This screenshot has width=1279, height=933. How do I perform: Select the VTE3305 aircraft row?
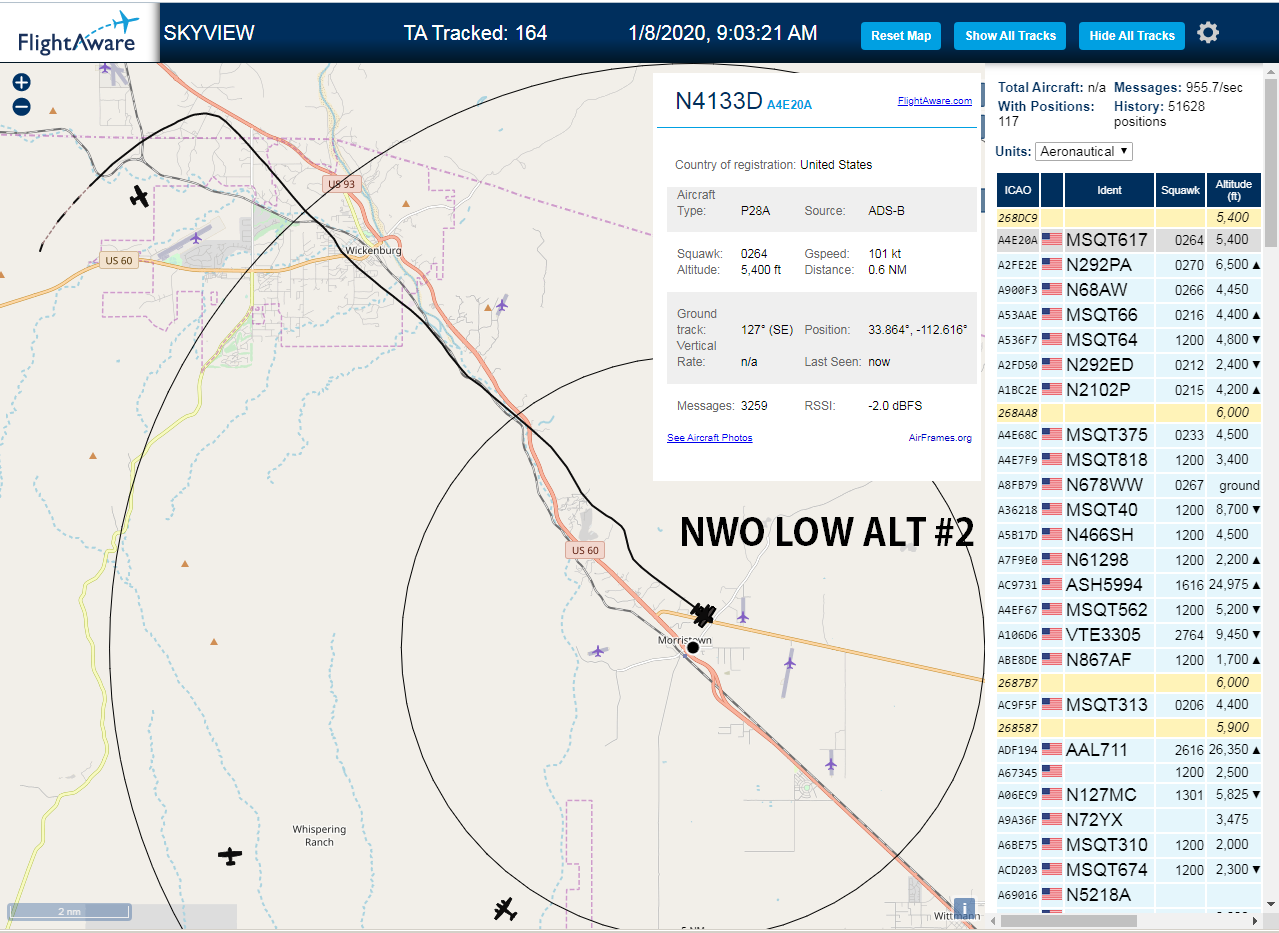pos(1129,635)
